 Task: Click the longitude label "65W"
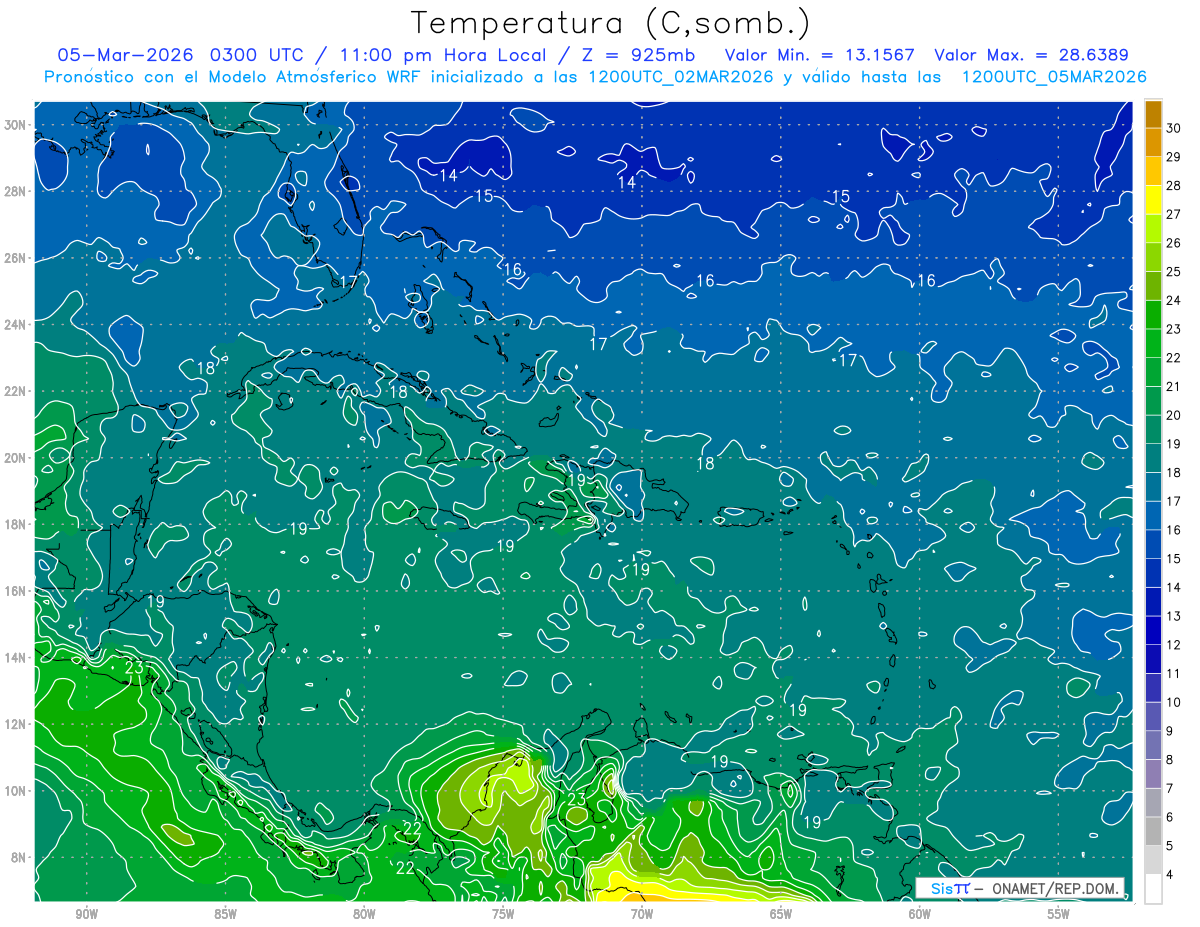coord(781,914)
